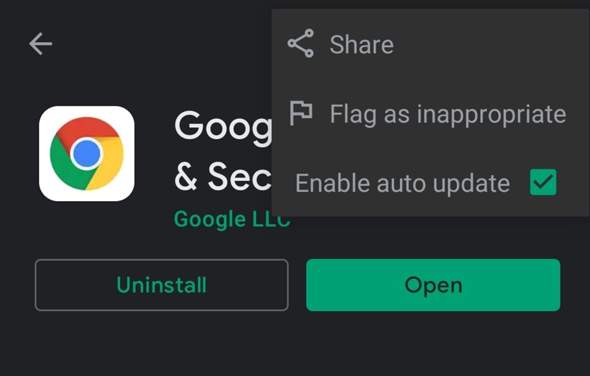Click the '& Sec' line of the app title
This screenshot has width=590, height=376.
tap(223, 176)
